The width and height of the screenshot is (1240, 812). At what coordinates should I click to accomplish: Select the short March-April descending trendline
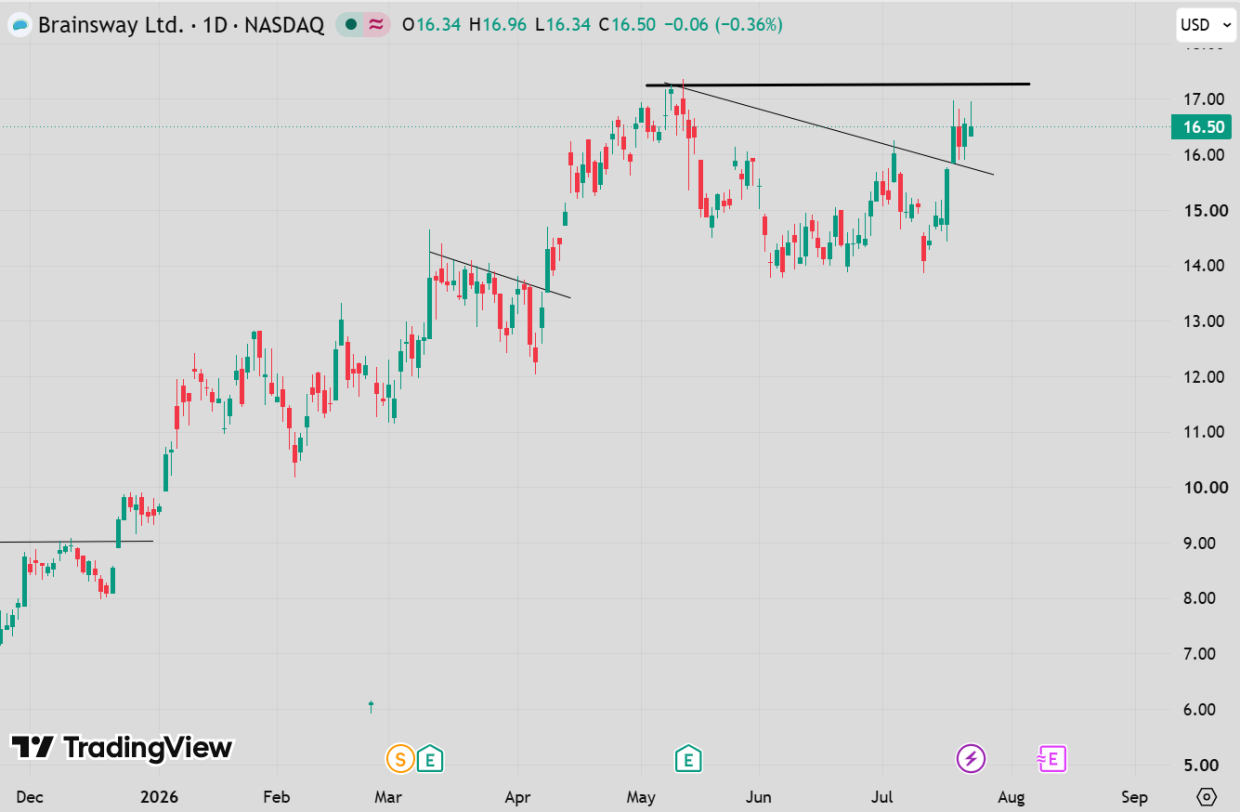click(x=500, y=274)
